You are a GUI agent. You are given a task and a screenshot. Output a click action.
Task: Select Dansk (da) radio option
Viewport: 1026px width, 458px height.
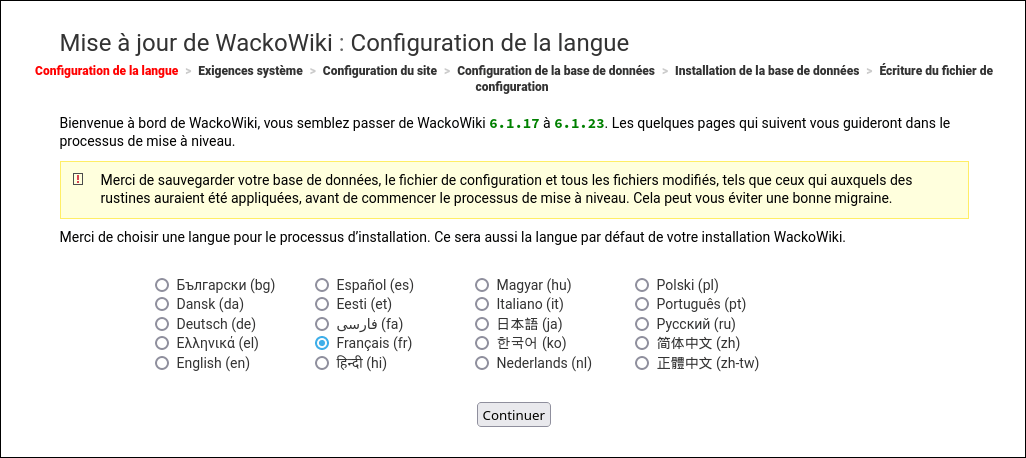point(162,304)
